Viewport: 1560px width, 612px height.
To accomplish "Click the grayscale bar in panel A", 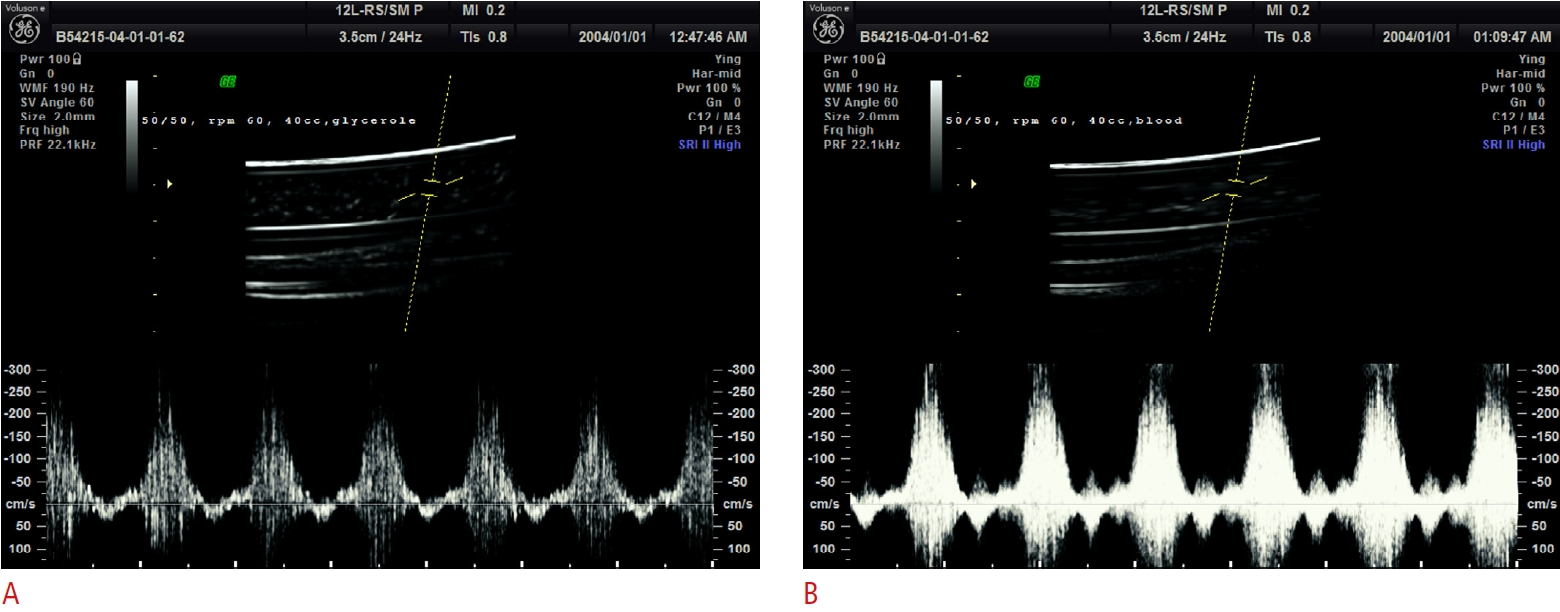I will pos(132,135).
